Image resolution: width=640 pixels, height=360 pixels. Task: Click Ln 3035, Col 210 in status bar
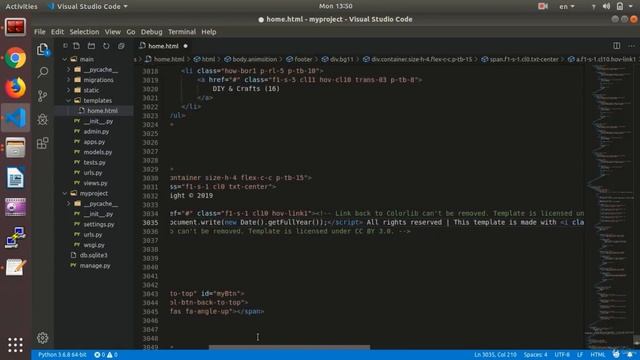tap(495, 355)
